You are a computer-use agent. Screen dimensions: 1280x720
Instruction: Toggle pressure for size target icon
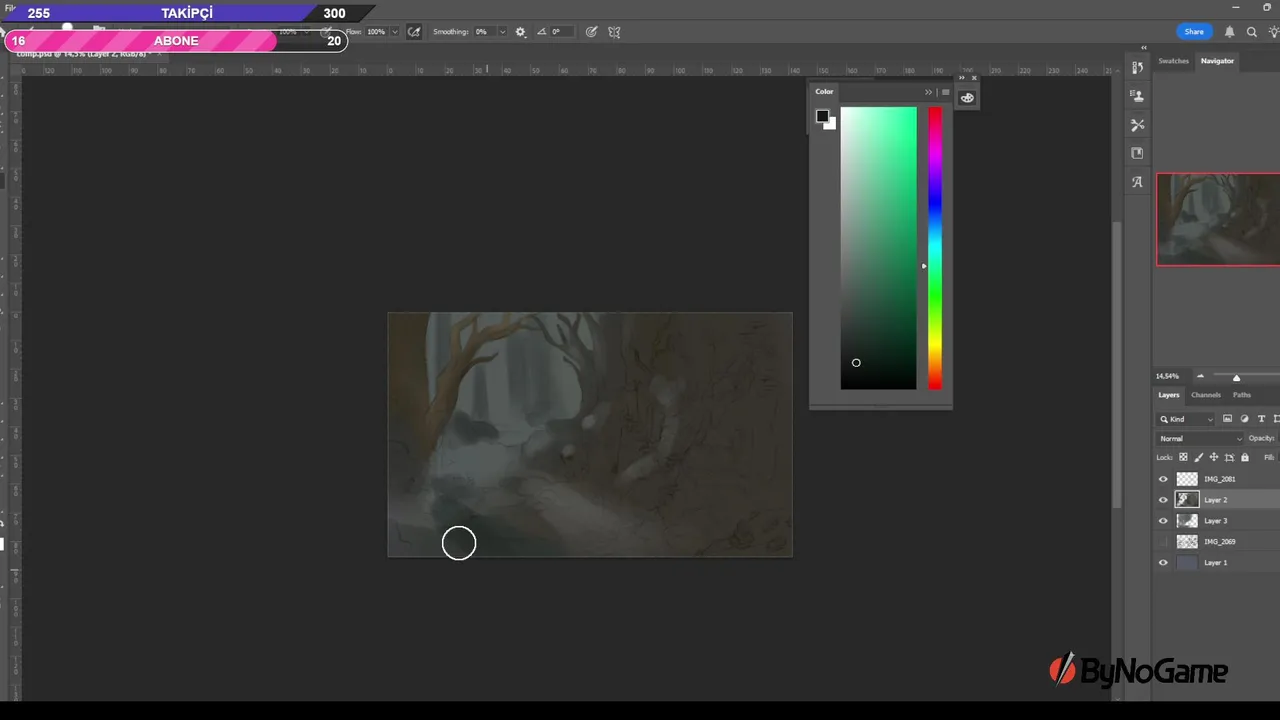[x=591, y=32]
